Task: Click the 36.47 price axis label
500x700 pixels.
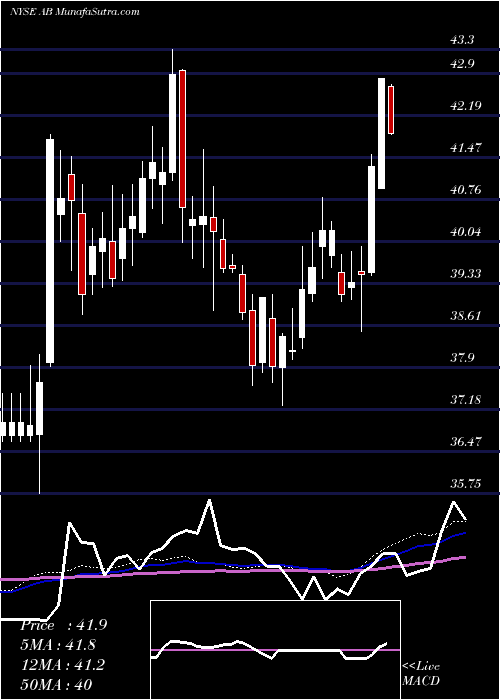Action: (x=466, y=442)
